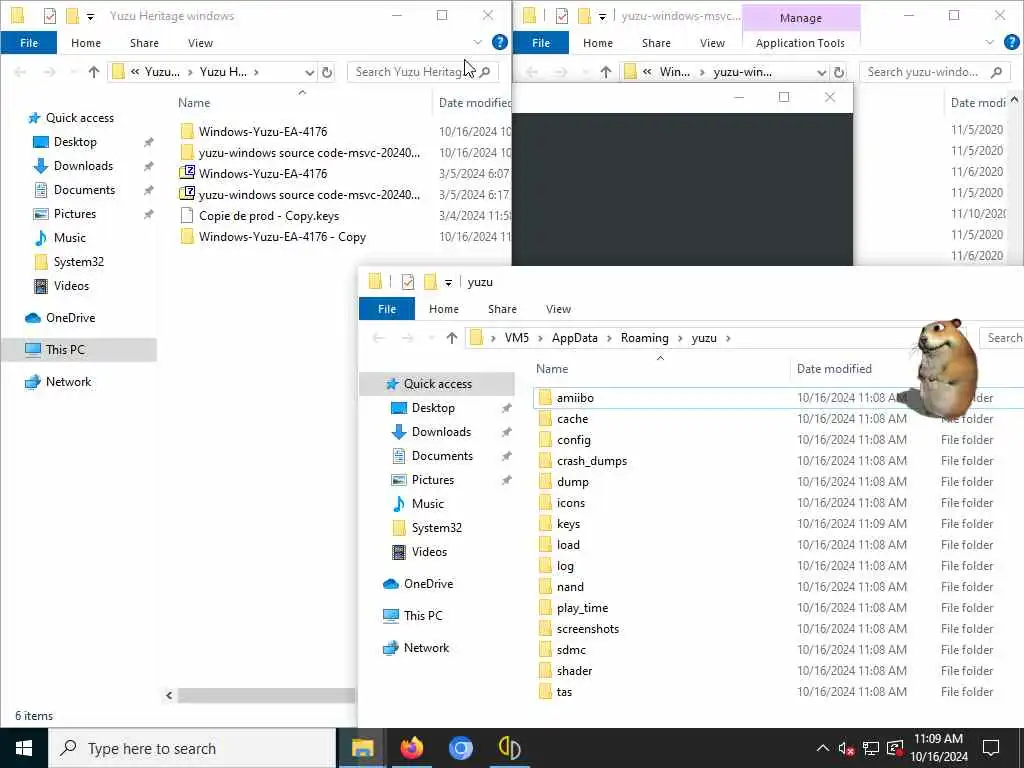Refresh the yuzu-windows-msvc folder
This screenshot has height=768, width=1024.
839,72
